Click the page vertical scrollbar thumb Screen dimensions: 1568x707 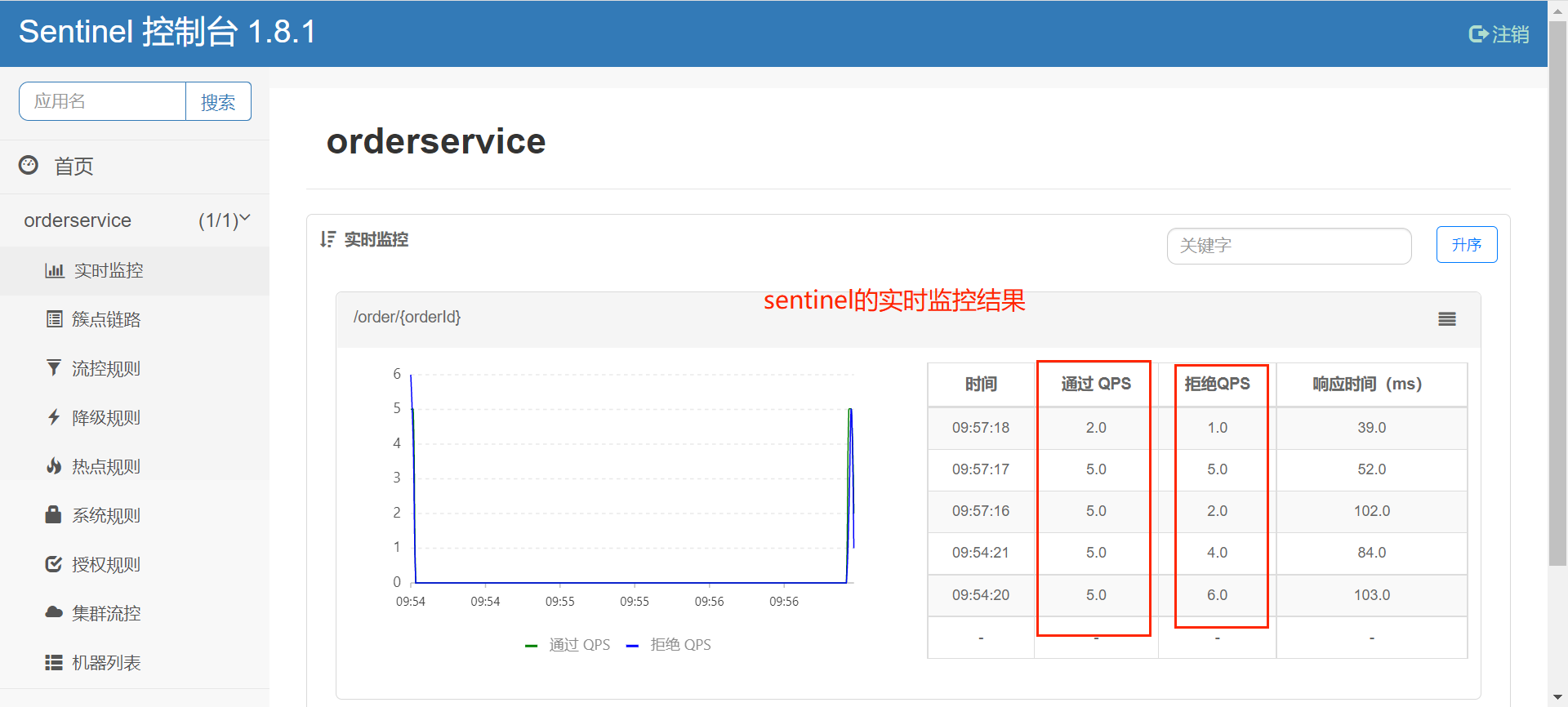1558,294
